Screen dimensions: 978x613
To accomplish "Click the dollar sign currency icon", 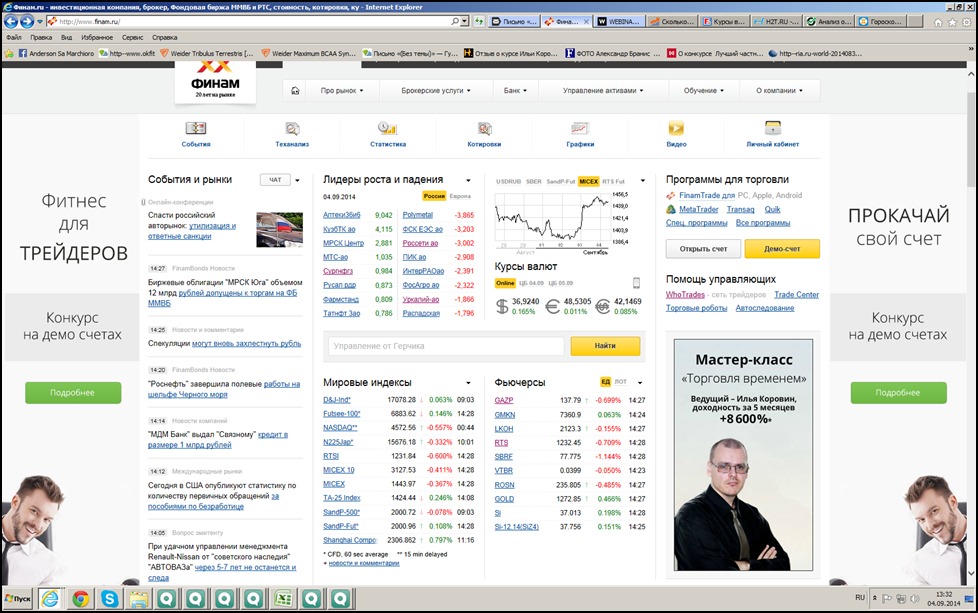I will (x=502, y=306).
